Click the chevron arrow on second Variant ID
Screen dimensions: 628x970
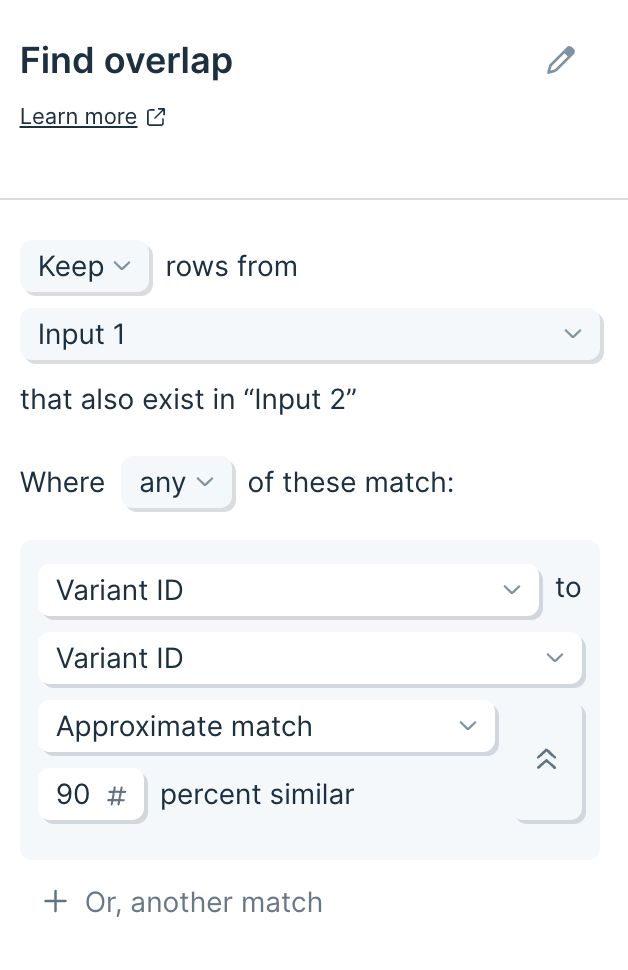tap(555, 658)
